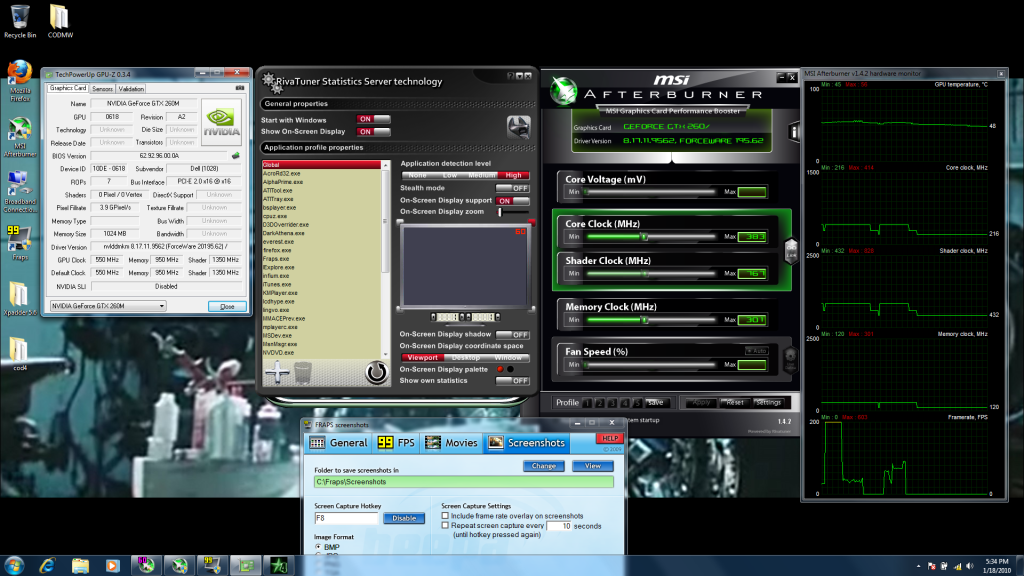Set coordinate space to Desktop

[x=466, y=358]
